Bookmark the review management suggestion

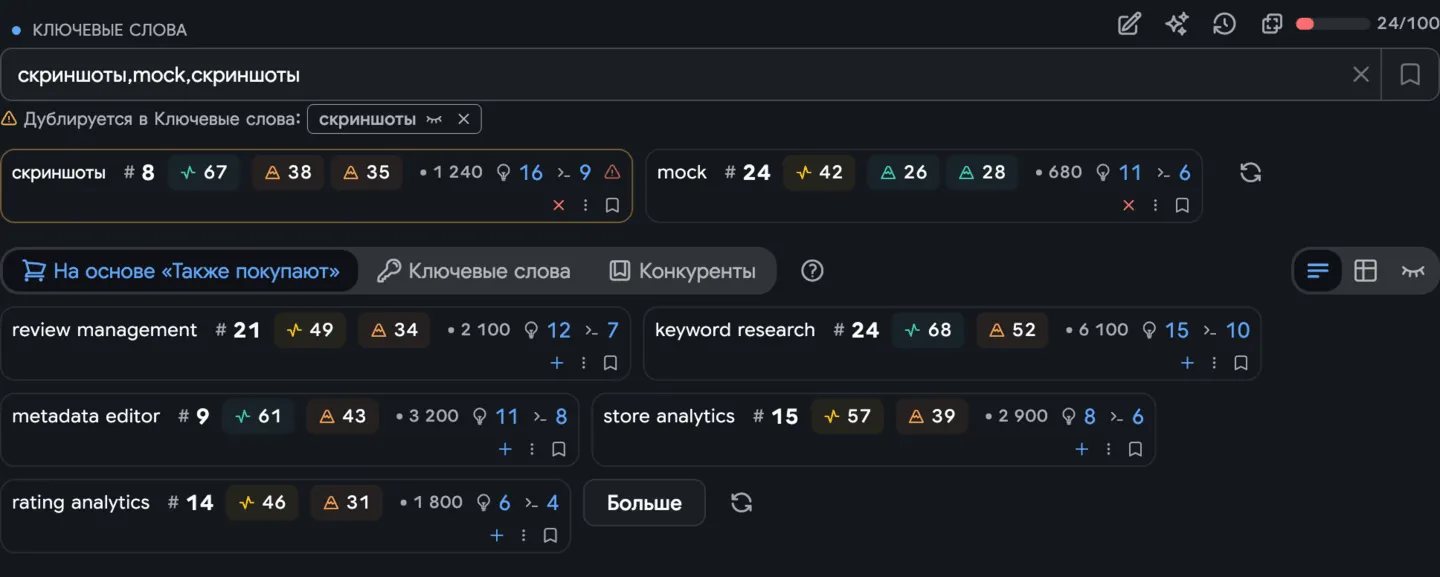(610, 363)
